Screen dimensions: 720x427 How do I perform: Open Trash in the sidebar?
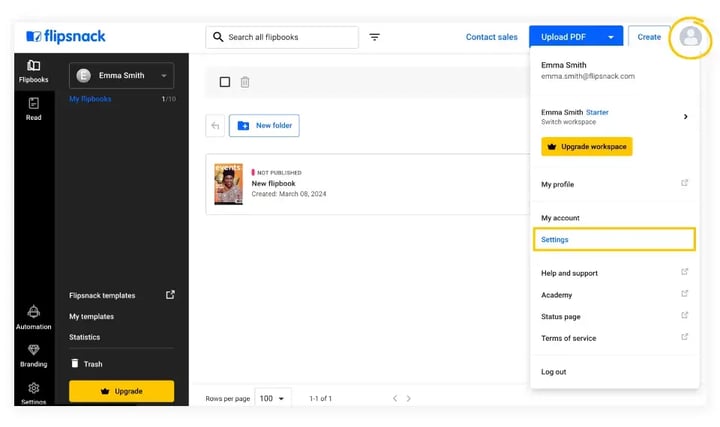(x=87, y=364)
